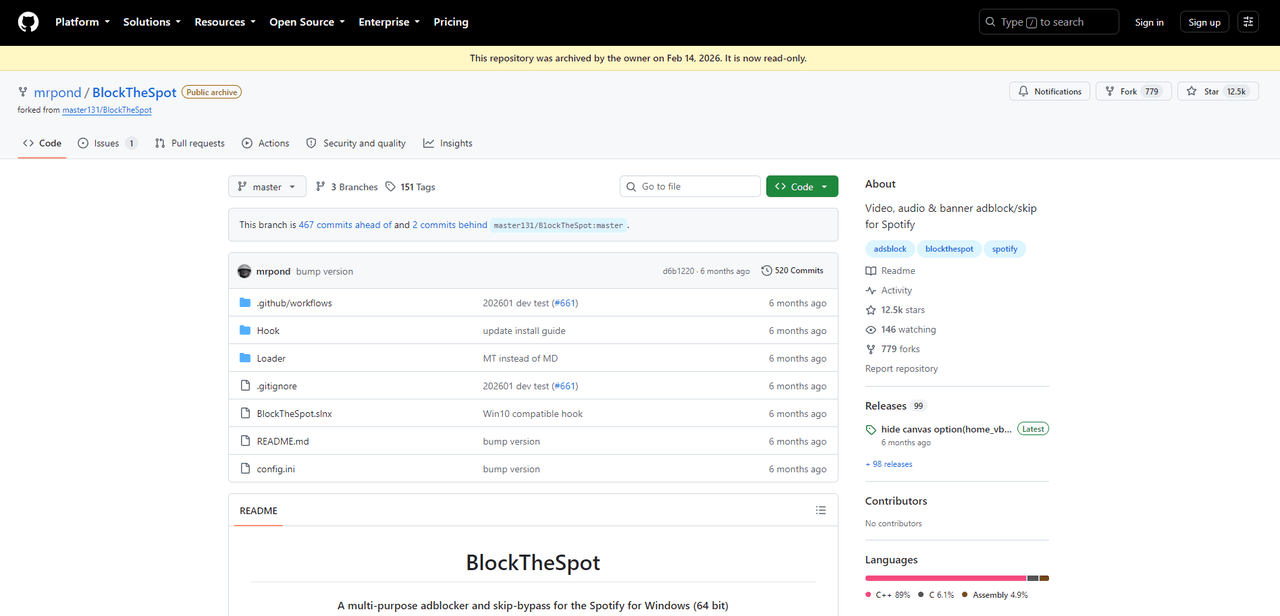Screen dimensions: 1280x616
Task: Click the blockthespot topic tag
Action: pos(949,249)
